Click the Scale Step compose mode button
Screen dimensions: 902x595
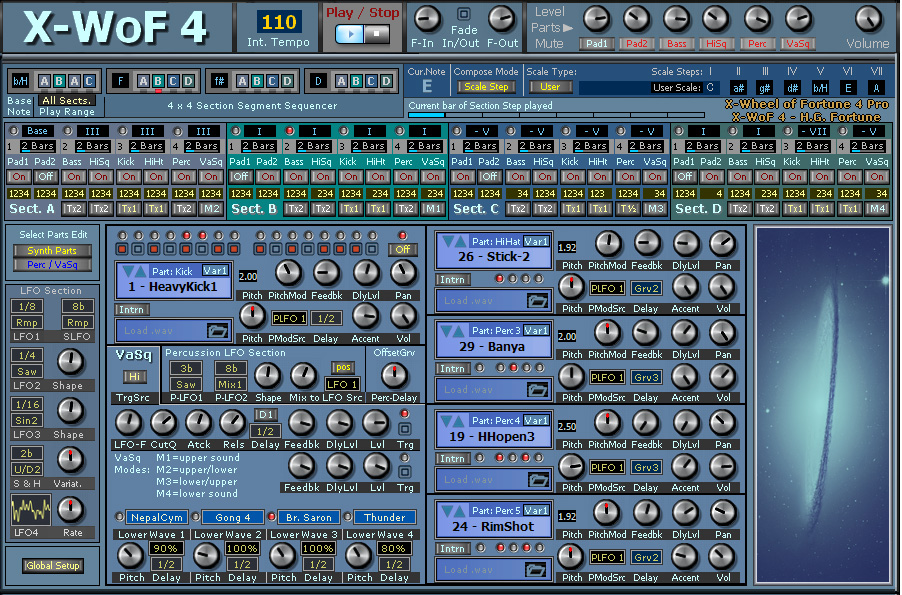[486, 87]
